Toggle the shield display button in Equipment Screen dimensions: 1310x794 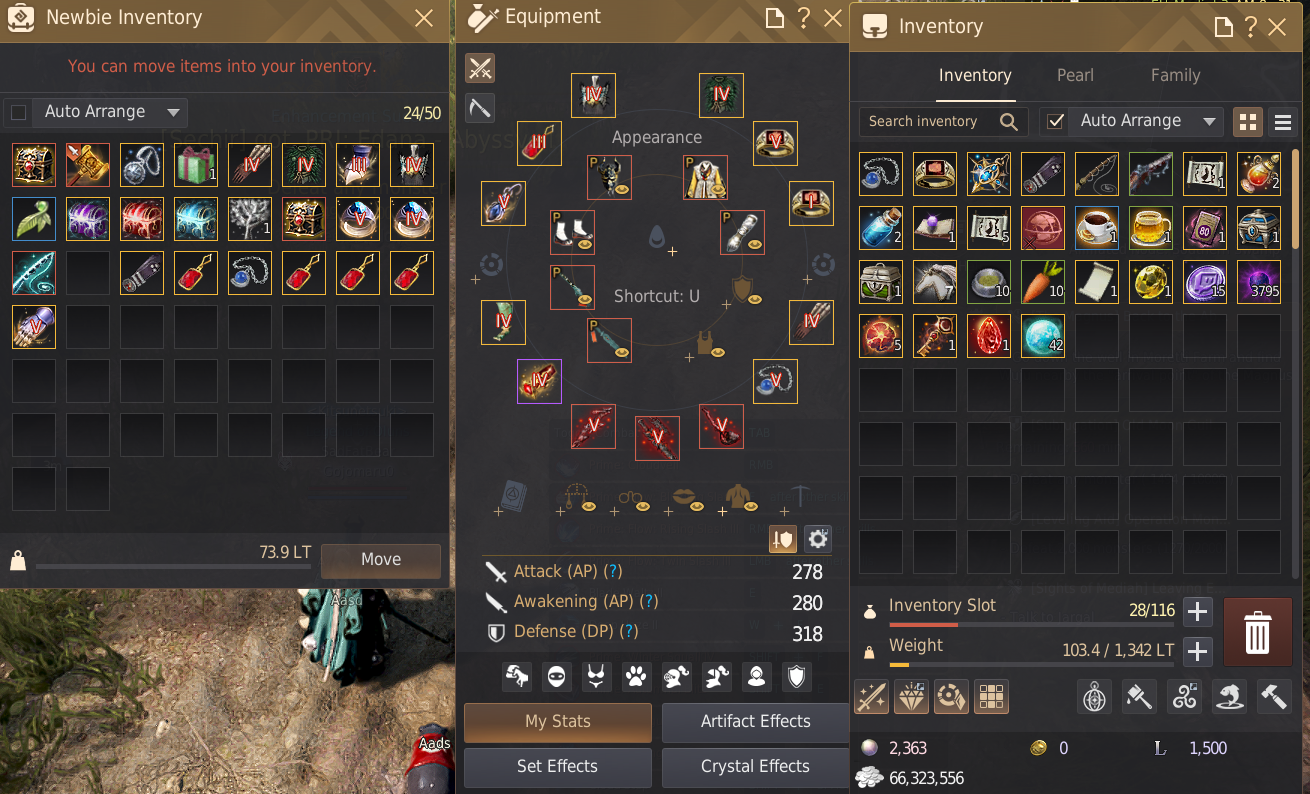click(x=782, y=539)
